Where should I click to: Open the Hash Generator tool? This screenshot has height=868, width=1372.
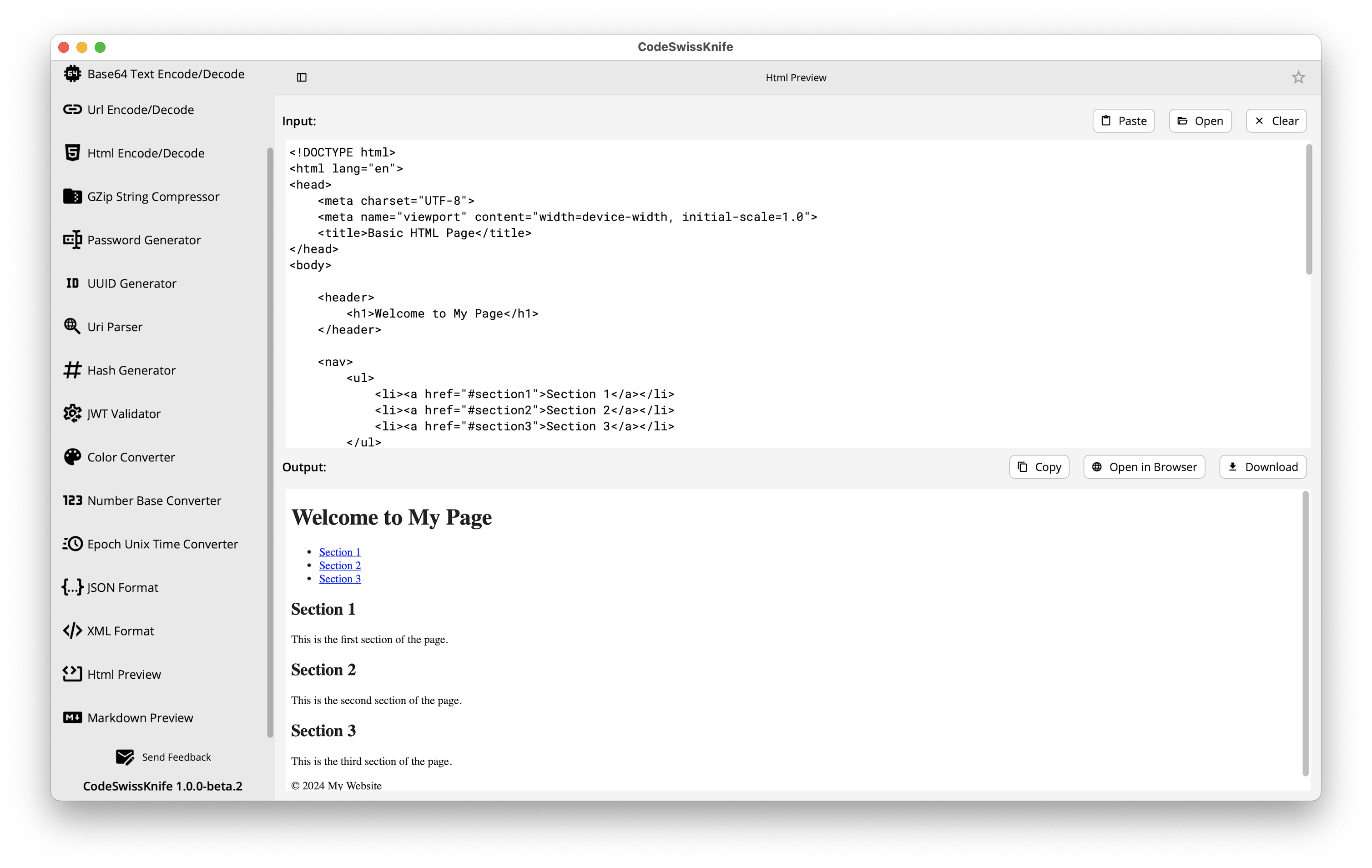(x=131, y=370)
